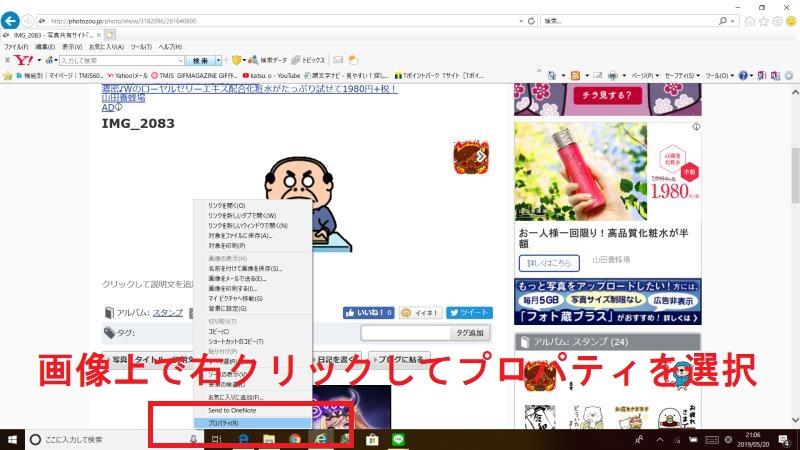
Task: Open Microsoft Edge on the taskbar
Action: coord(243,439)
